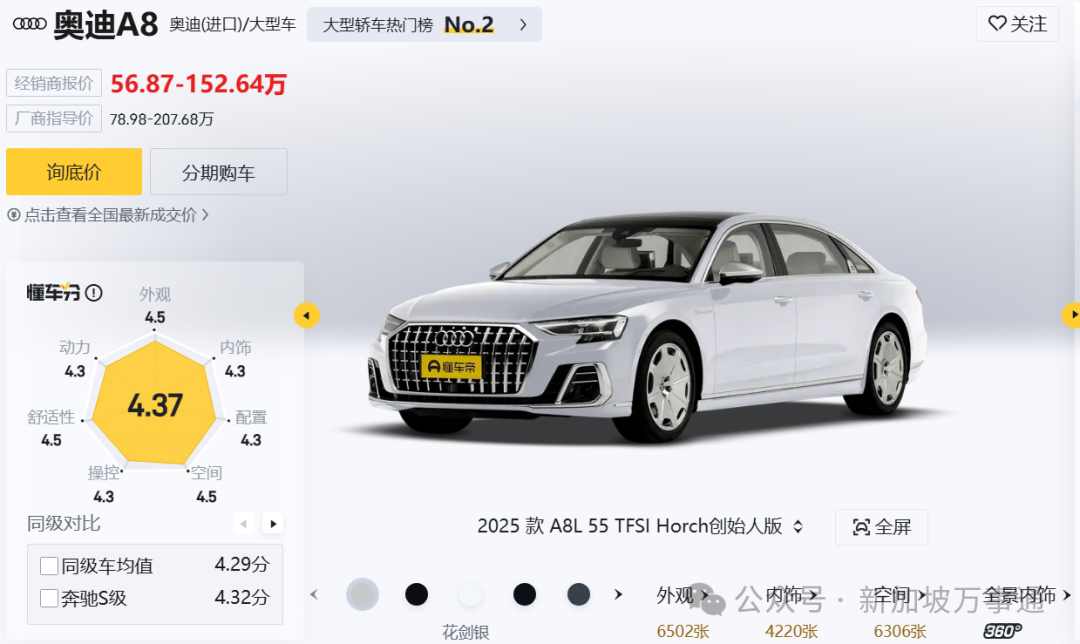Expand the 2025款 A8L 55 TFSI model selector

click(640, 526)
